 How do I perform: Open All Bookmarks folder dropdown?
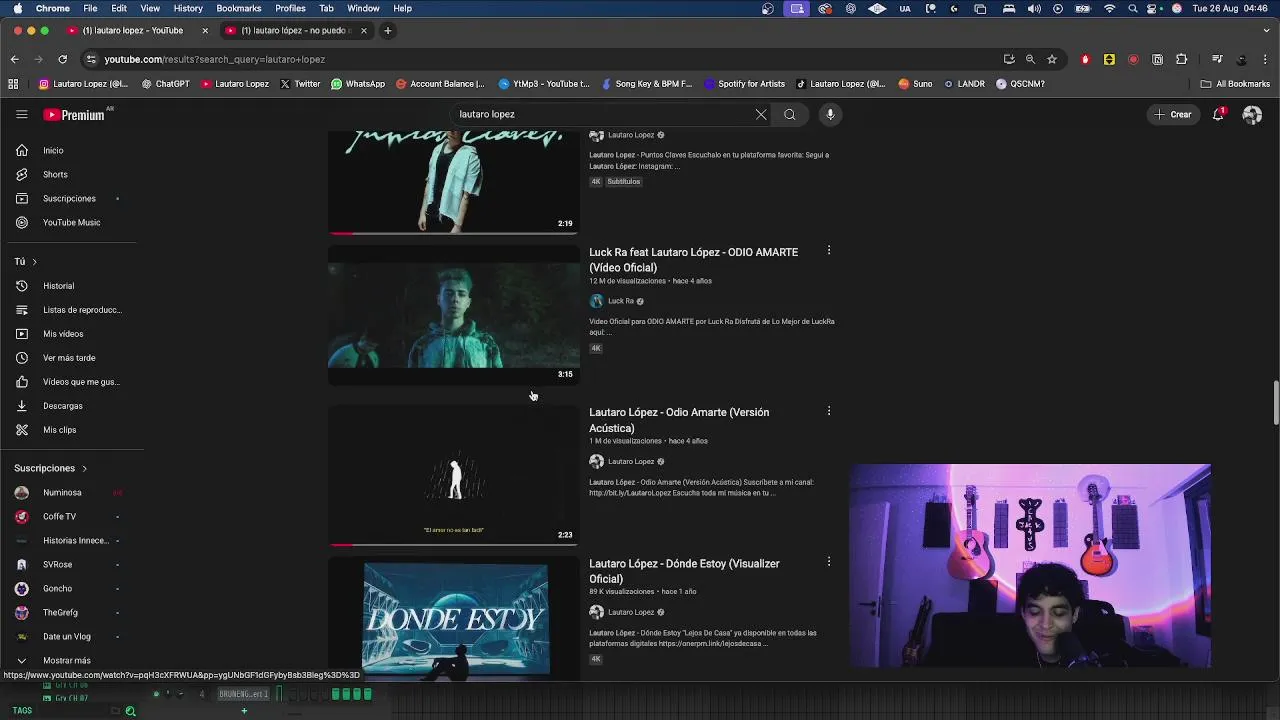coord(1235,84)
